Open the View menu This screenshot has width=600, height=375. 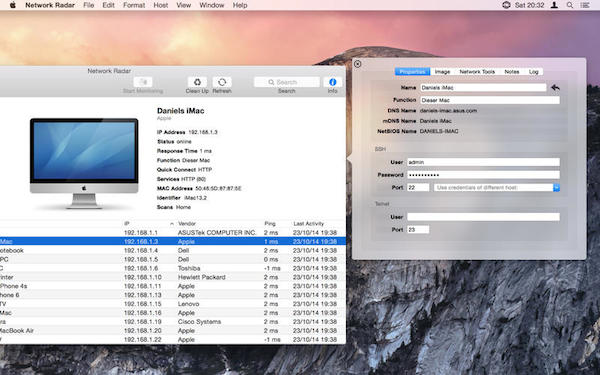tap(184, 5)
